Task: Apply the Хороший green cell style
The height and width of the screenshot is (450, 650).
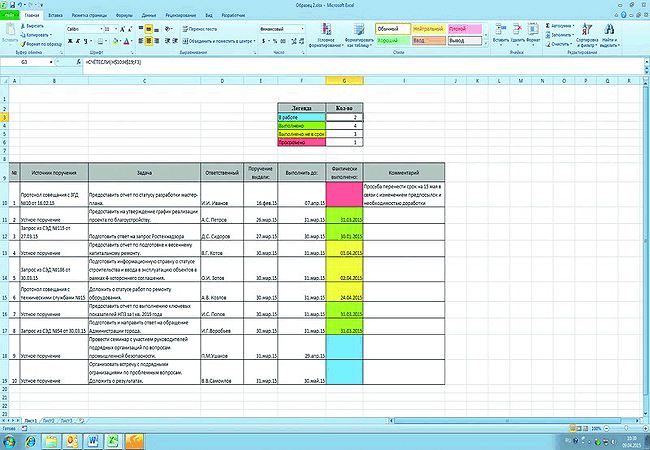Action: pyautogui.click(x=393, y=41)
